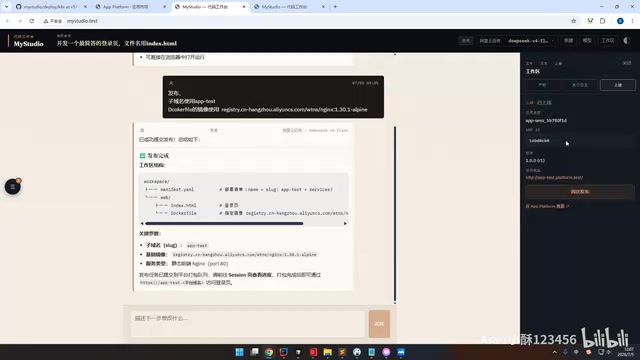This screenshot has height=360, width=640.
Task: Click the republish button in workspace panel
Action: tap(580, 191)
